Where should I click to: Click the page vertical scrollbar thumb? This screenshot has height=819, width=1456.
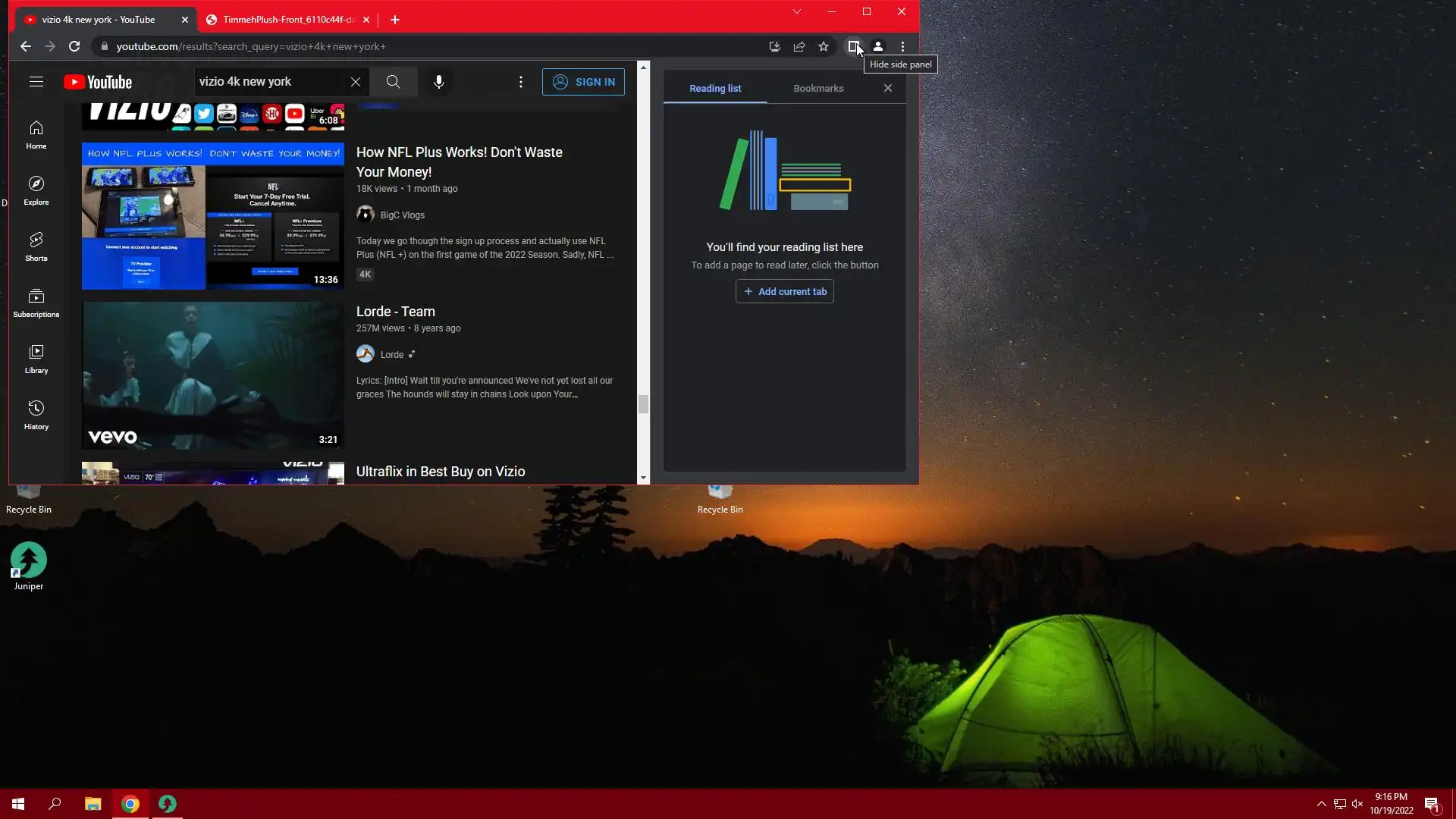coord(643,404)
